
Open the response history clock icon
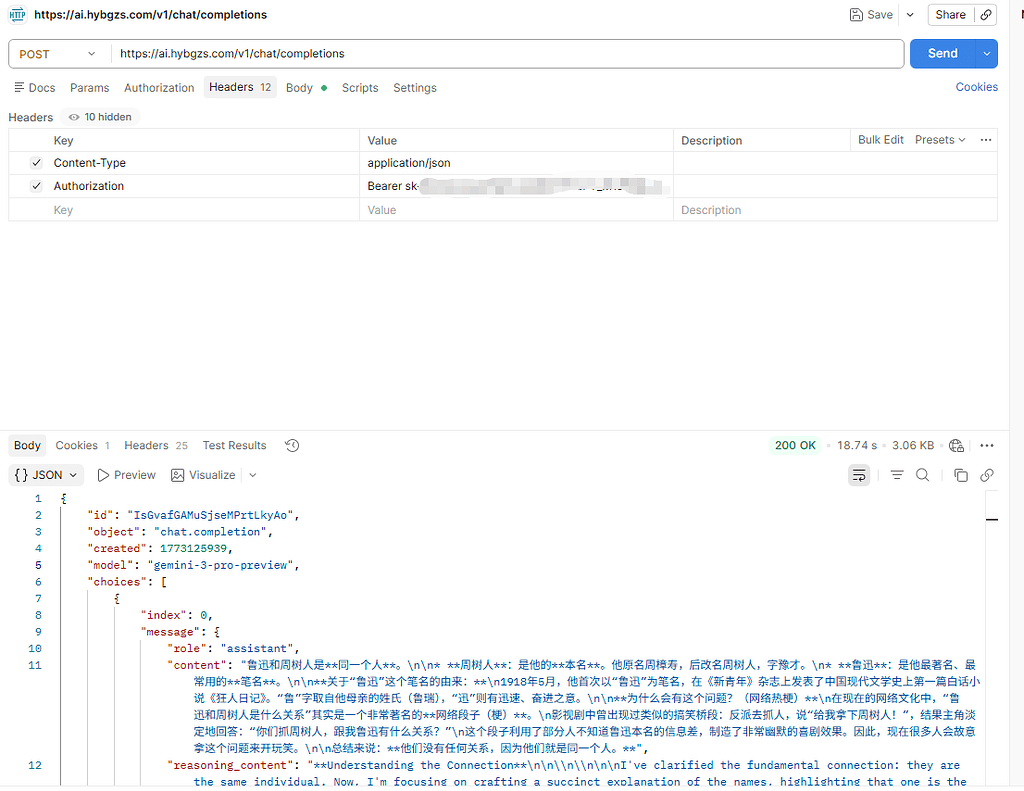[292, 445]
